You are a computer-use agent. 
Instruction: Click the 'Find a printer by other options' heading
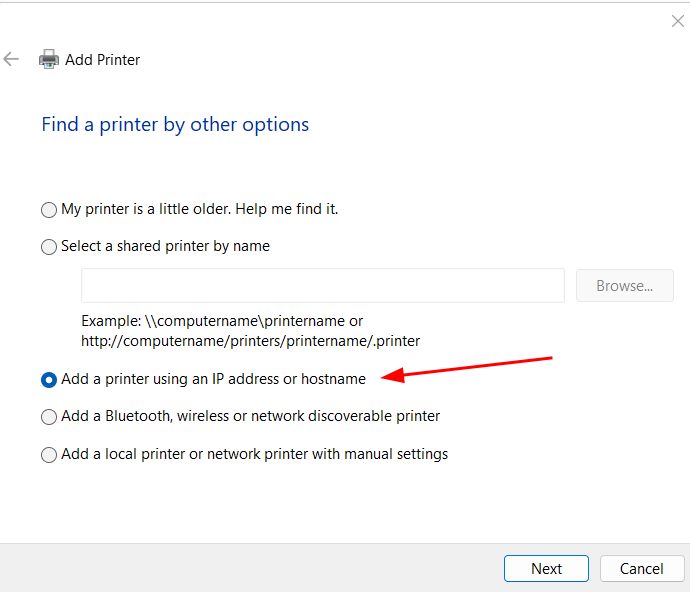point(175,124)
